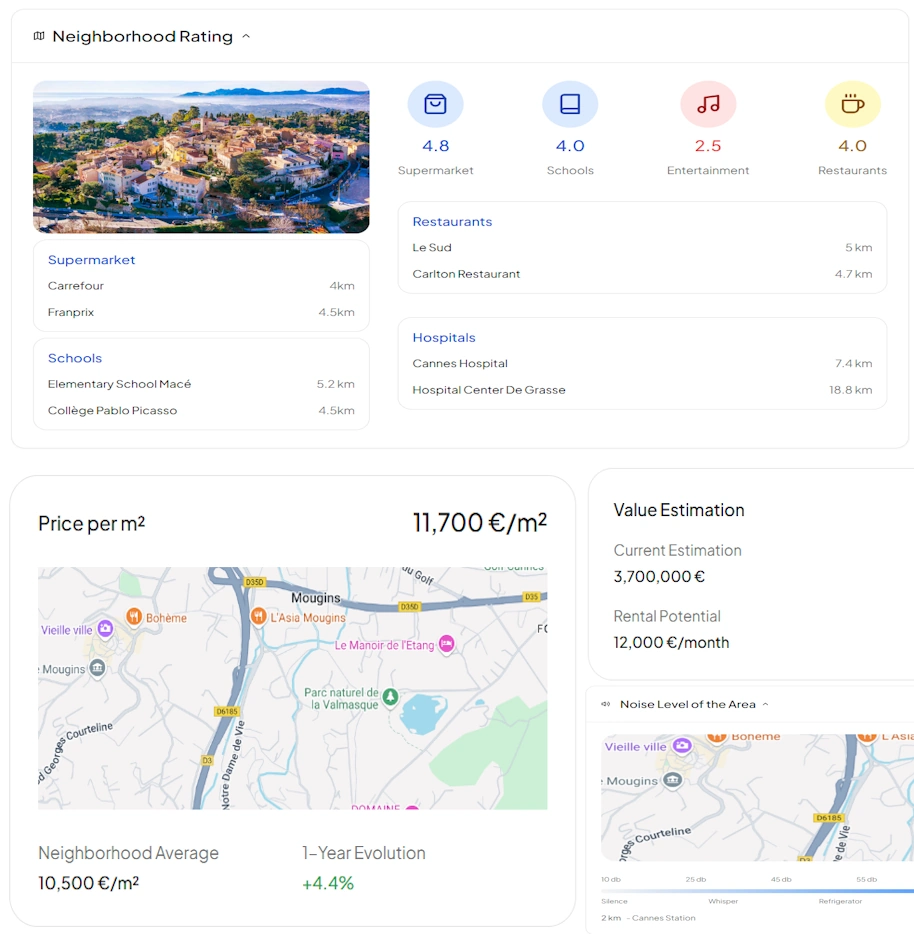Image resolution: width=914 pixels, height=934 pixels.
Task: Click Elementary School Macé entry
Action: pos(201,384)
